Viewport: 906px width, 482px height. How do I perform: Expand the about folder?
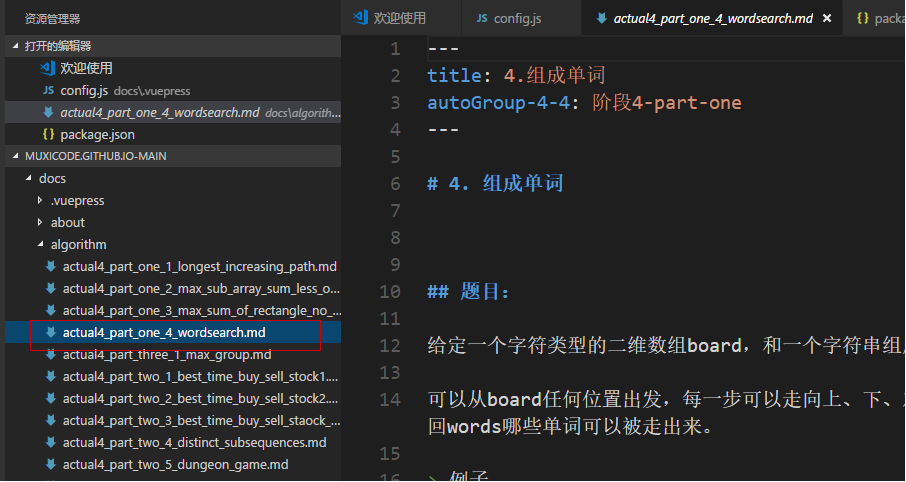40,222
